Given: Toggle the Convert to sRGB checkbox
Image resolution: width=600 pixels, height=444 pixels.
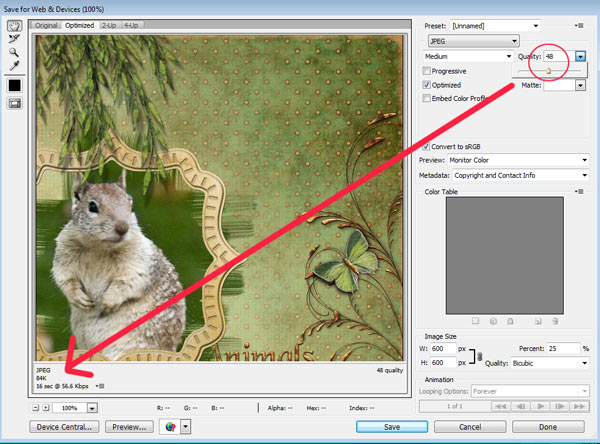Looking at the screenshot, I should coord(427,146).
